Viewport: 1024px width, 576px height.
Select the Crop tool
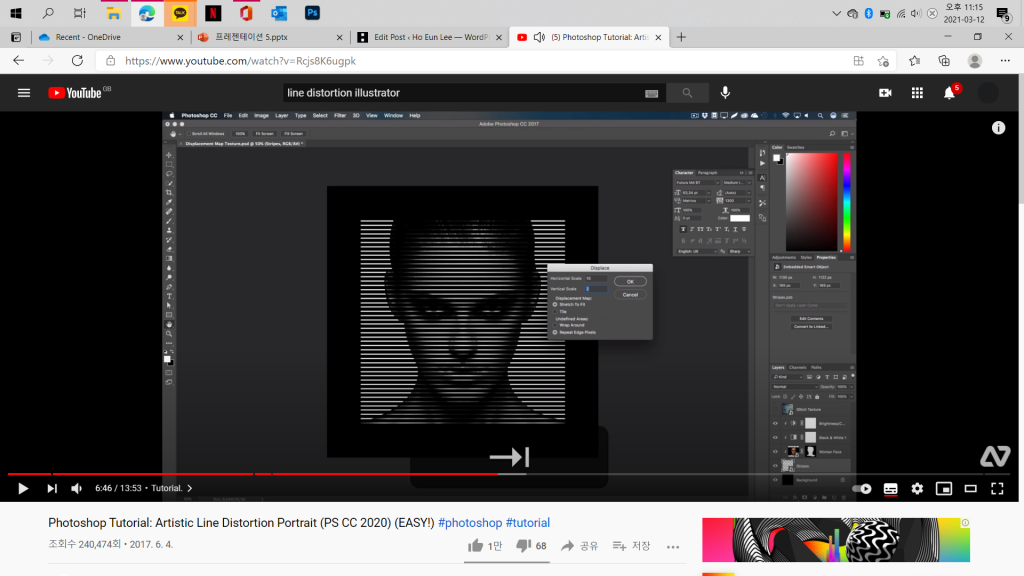click(169, 193)
